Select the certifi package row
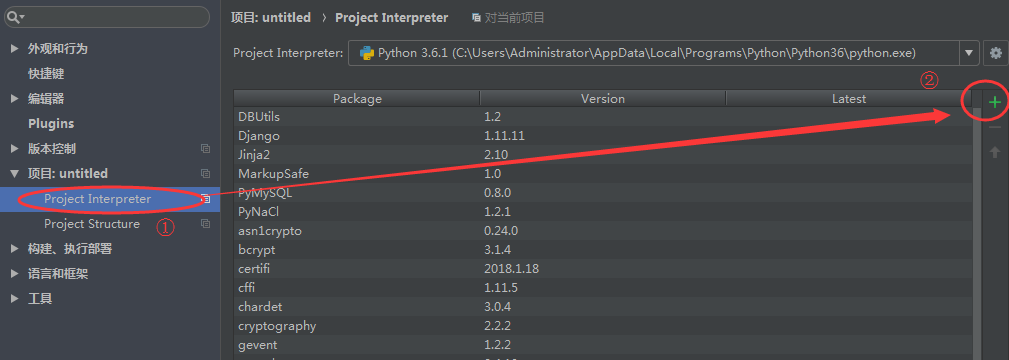 pos(603,269)
